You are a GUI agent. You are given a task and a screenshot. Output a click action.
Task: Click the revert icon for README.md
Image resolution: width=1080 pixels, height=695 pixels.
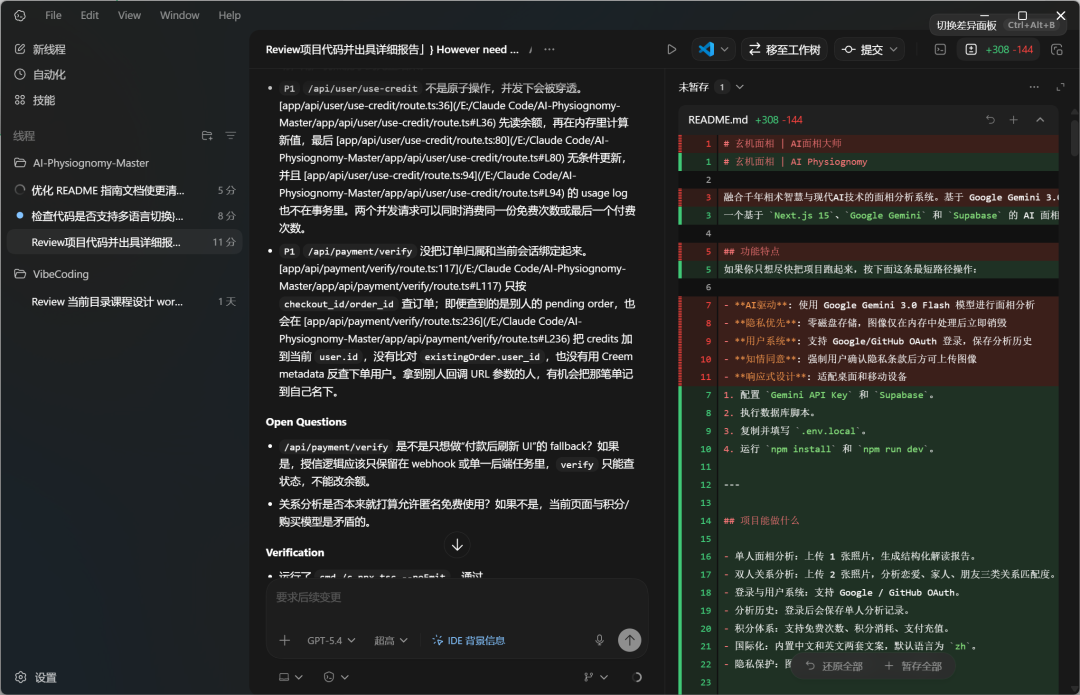990,119
